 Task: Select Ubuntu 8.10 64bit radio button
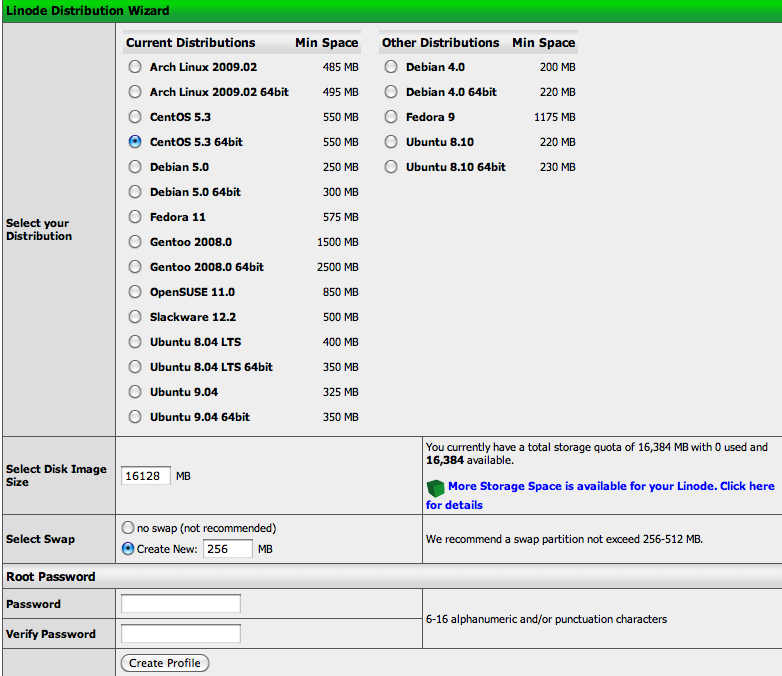pyautogui.click(x=391, y=167)
